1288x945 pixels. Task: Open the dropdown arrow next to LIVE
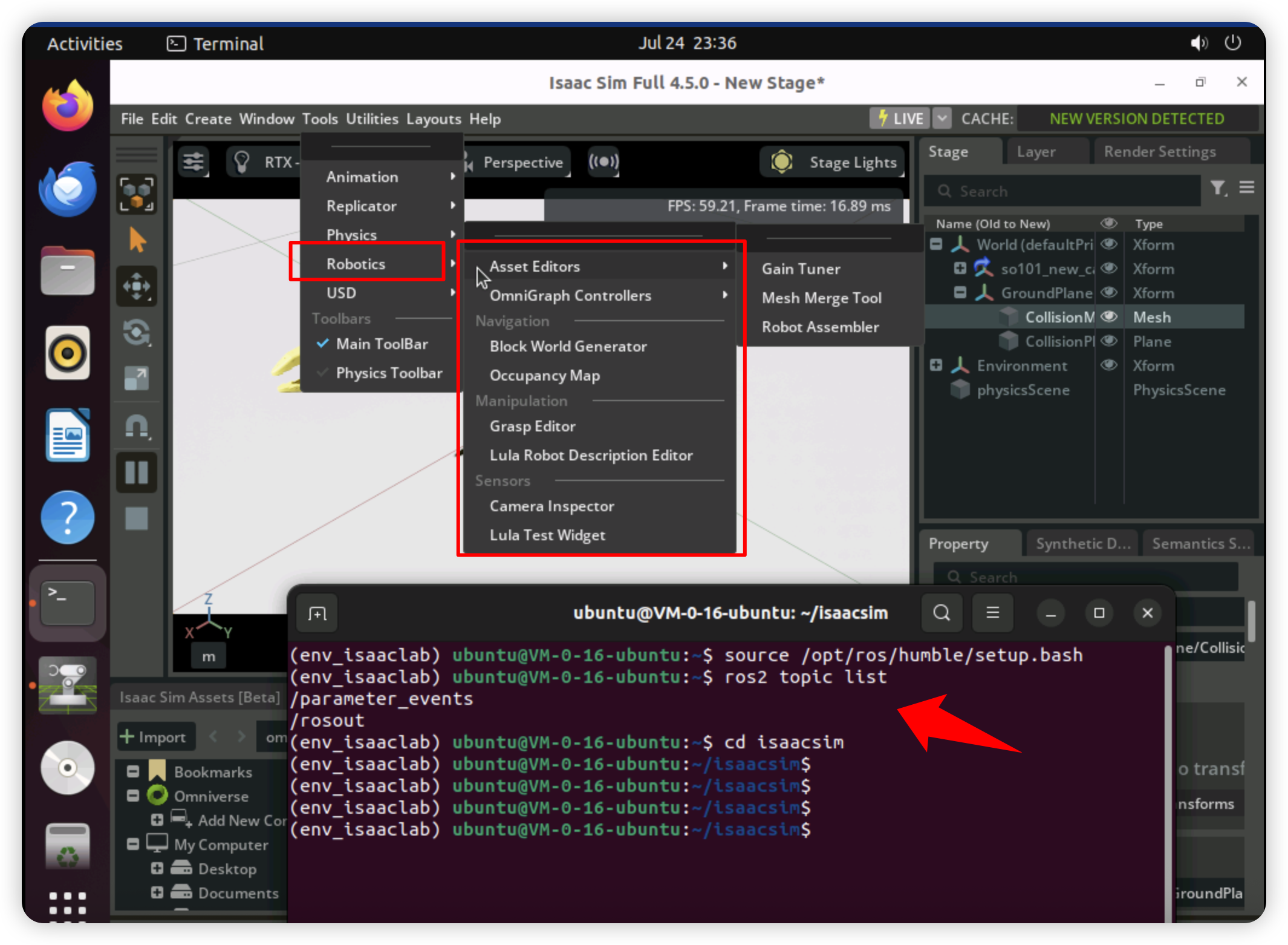pyautogui.click(x=942, y=118)
